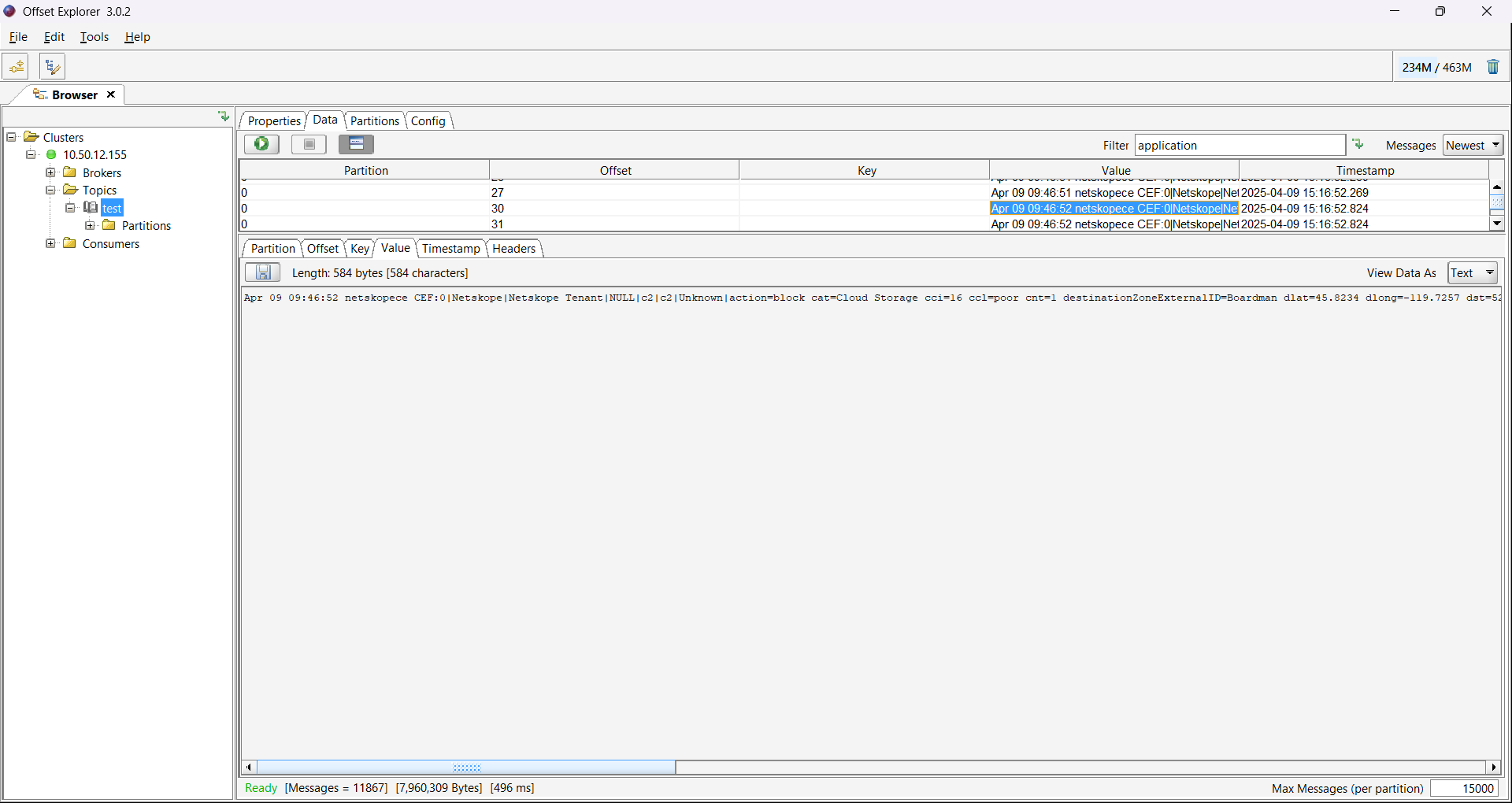The height and width of the screenshot is (803, 1512).
Task: Click the garbage collect trash icon
Action: pyautogui.click(x=1493, y=67)
